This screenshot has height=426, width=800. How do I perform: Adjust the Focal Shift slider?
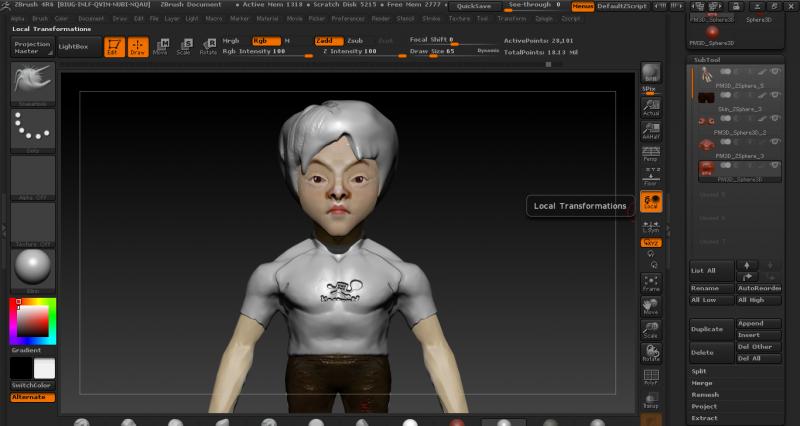pyautogui.click(x=454, y=40)
